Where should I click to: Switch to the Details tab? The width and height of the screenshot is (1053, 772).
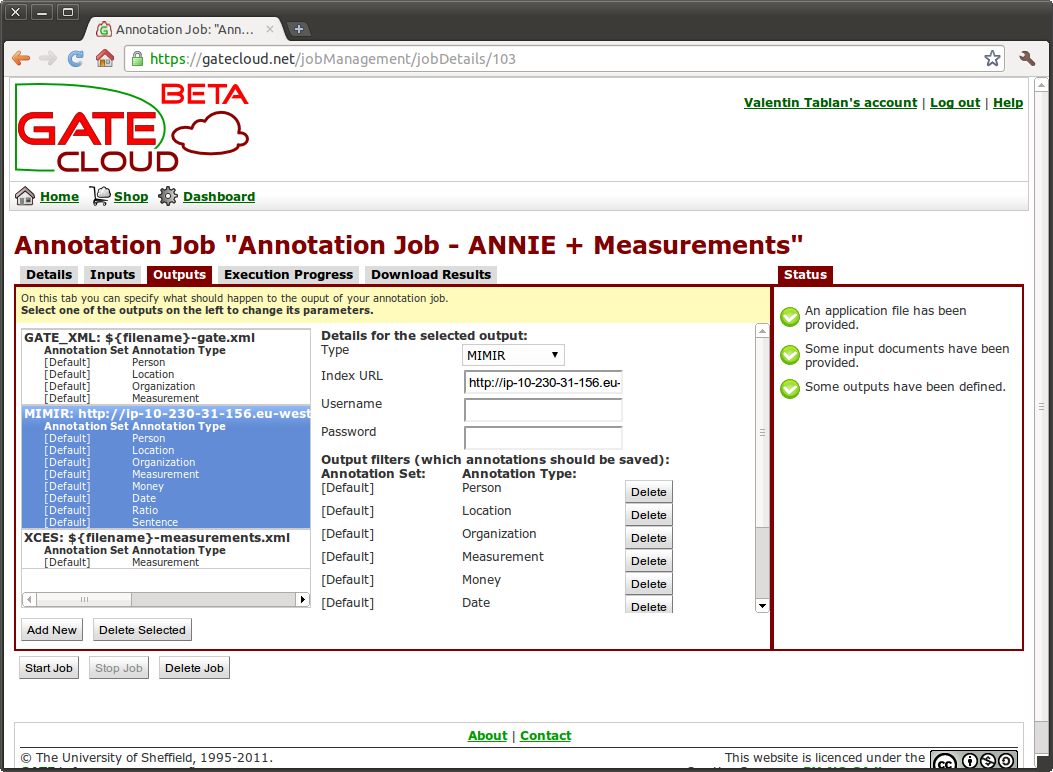[x=49, y=275]
